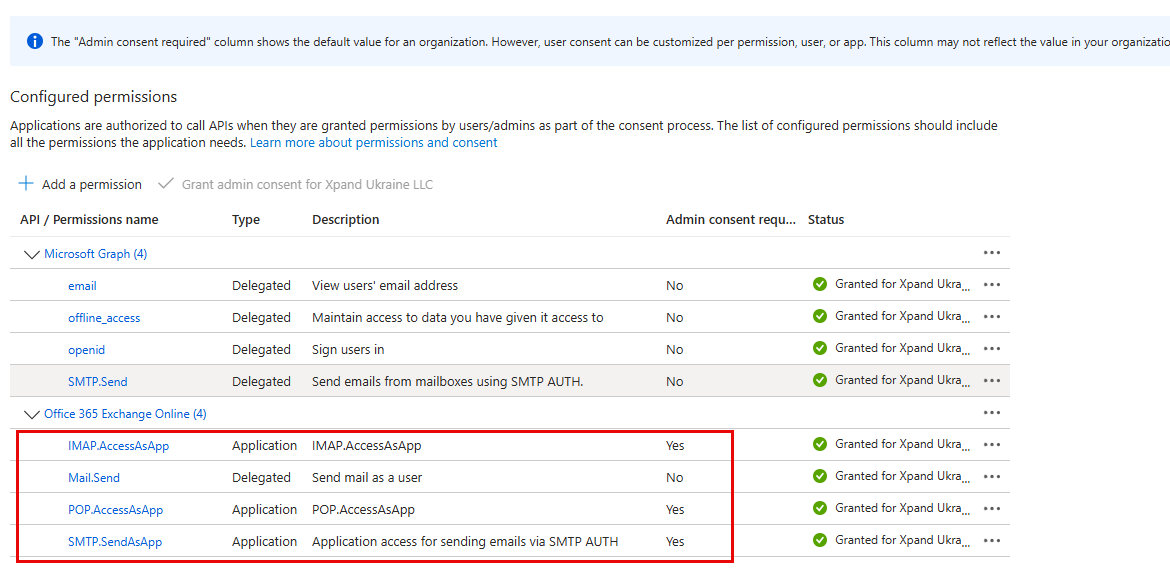The image size is (1170, 579).
Task: Open the offline_access permission link
Action: coord(104,318)
